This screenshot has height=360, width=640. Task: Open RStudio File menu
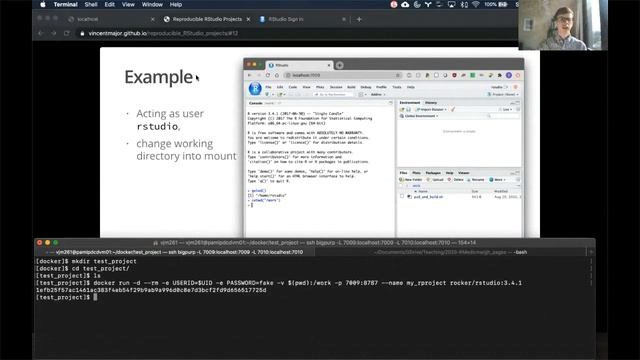[x=268, y=87]
